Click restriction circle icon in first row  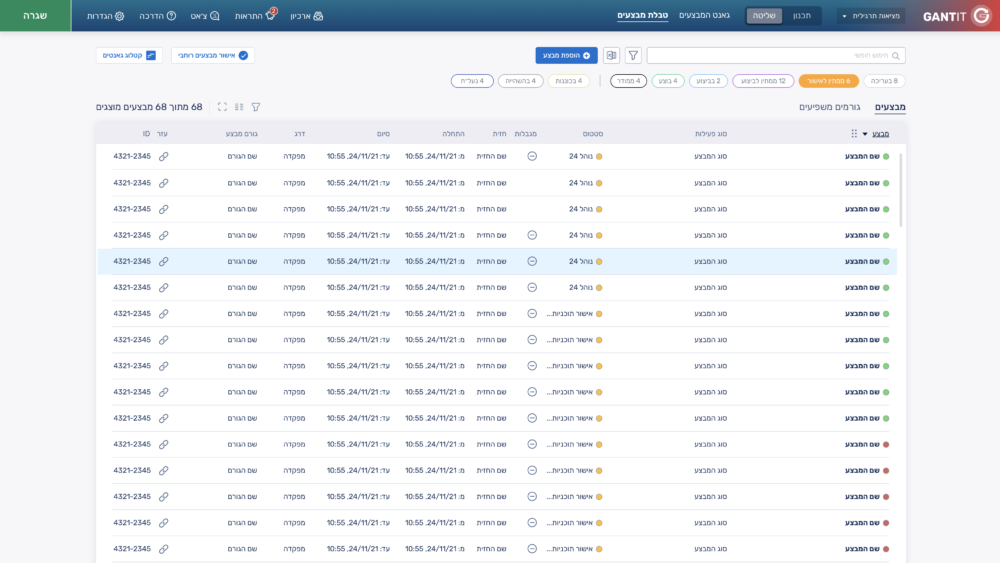coord(532,156)
